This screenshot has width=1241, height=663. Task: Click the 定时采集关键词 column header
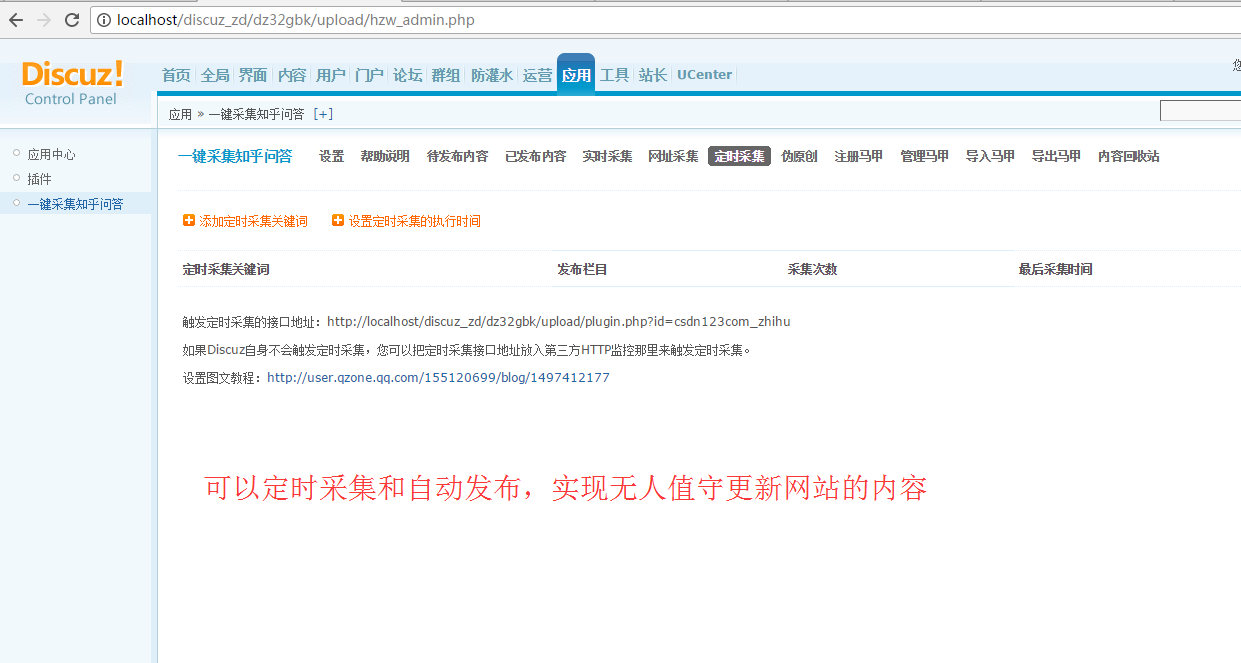point(226,269)
